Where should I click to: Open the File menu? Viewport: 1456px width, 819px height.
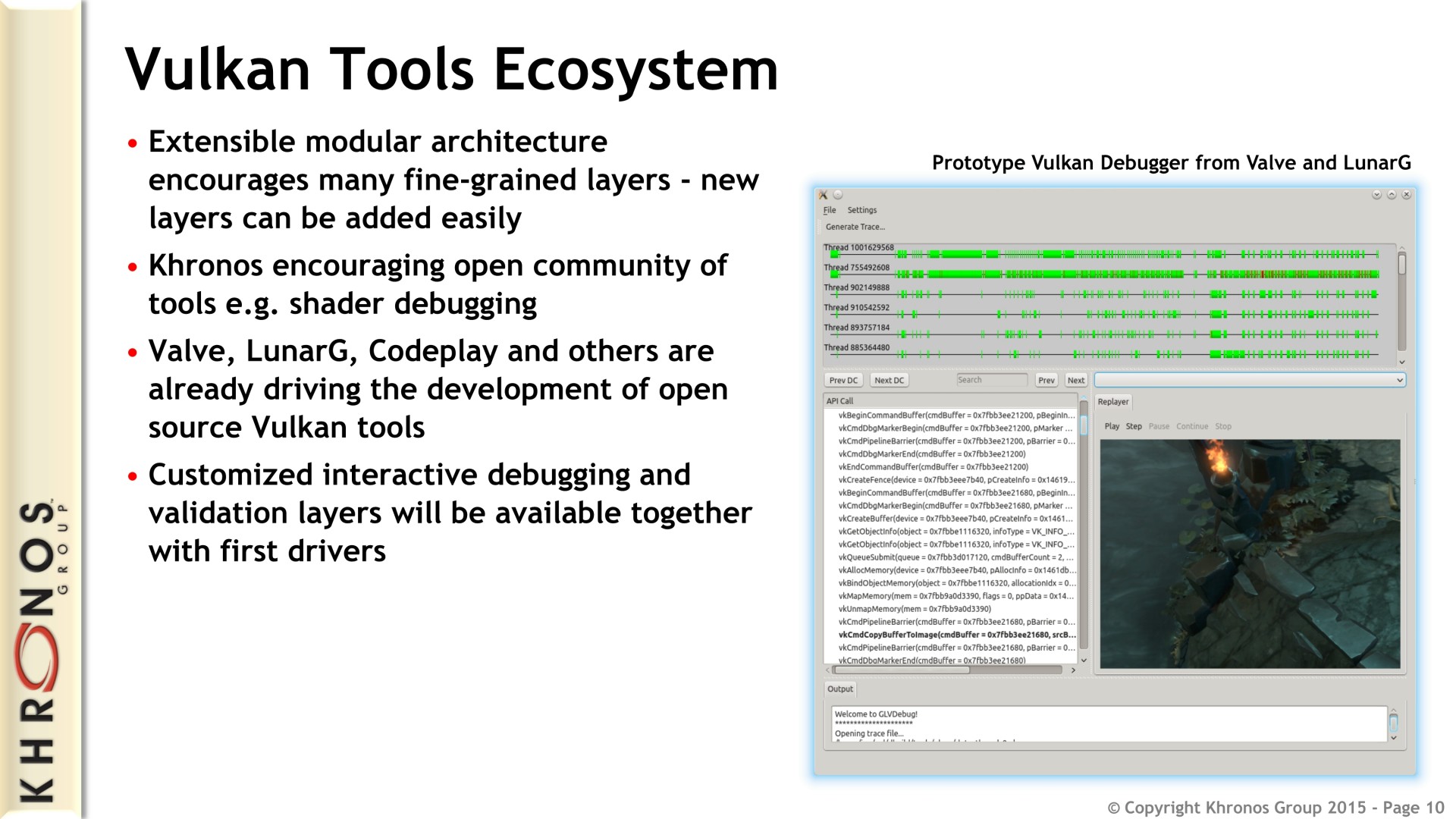click(x=830, y=210)
